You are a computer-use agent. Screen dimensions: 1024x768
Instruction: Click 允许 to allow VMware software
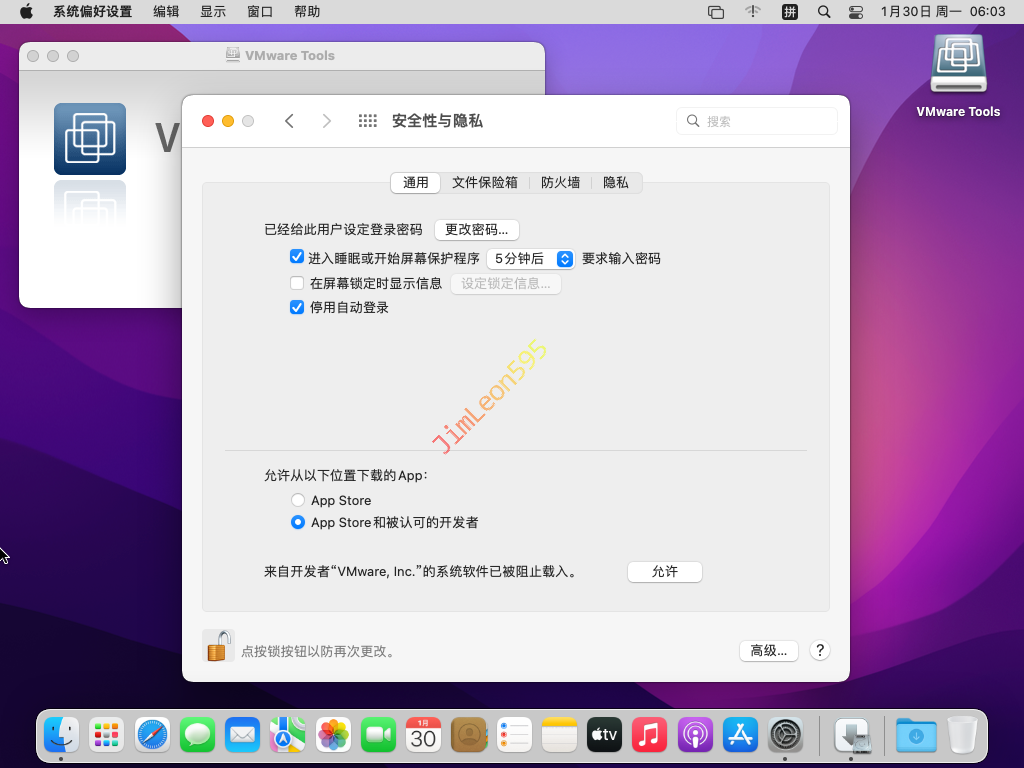tap(665, 571)
